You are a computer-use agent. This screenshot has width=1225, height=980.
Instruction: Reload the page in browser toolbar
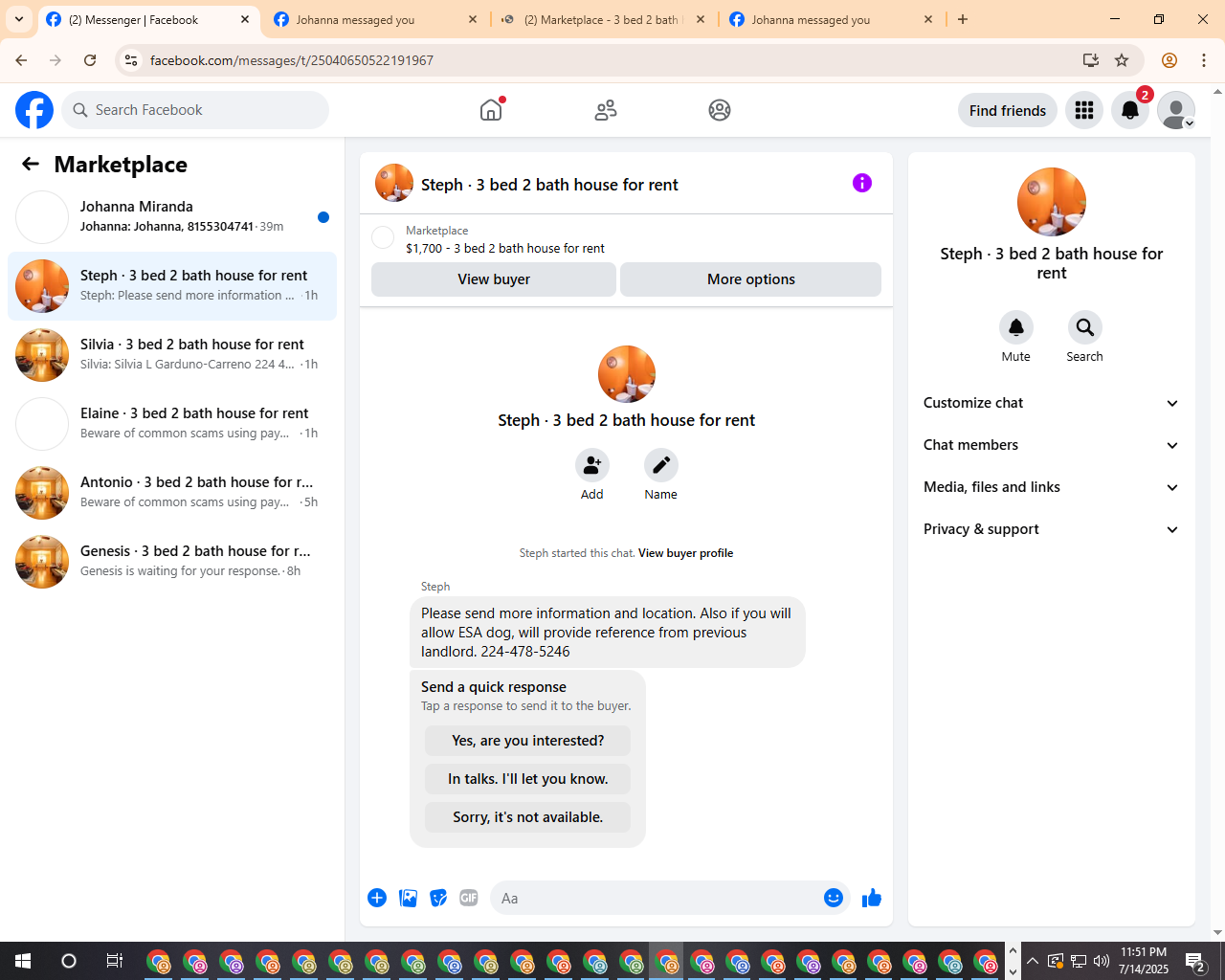click(x=90, y=60)
